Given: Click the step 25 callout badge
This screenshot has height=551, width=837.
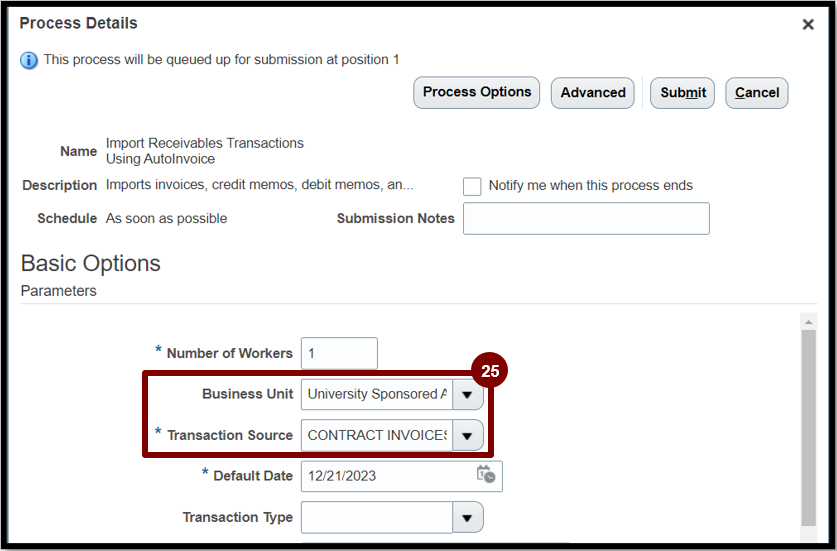Looking at the screenshot, I should click(x=489, y=371).
